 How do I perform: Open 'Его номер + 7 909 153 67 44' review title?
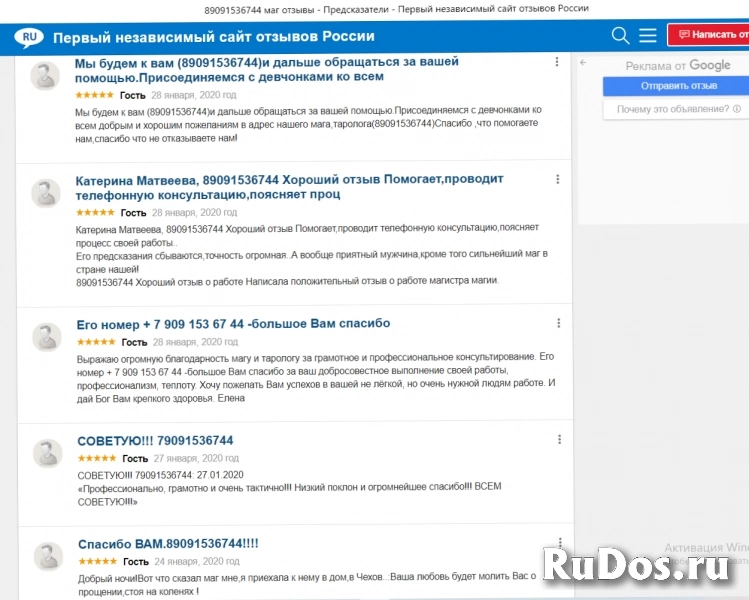tap(233, 324)
